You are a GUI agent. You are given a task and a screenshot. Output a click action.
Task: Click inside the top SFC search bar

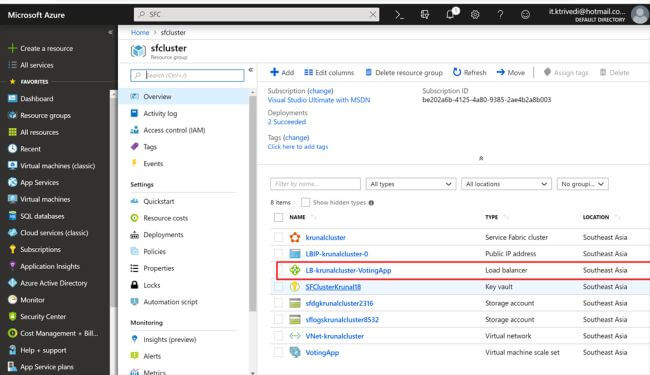256,15
